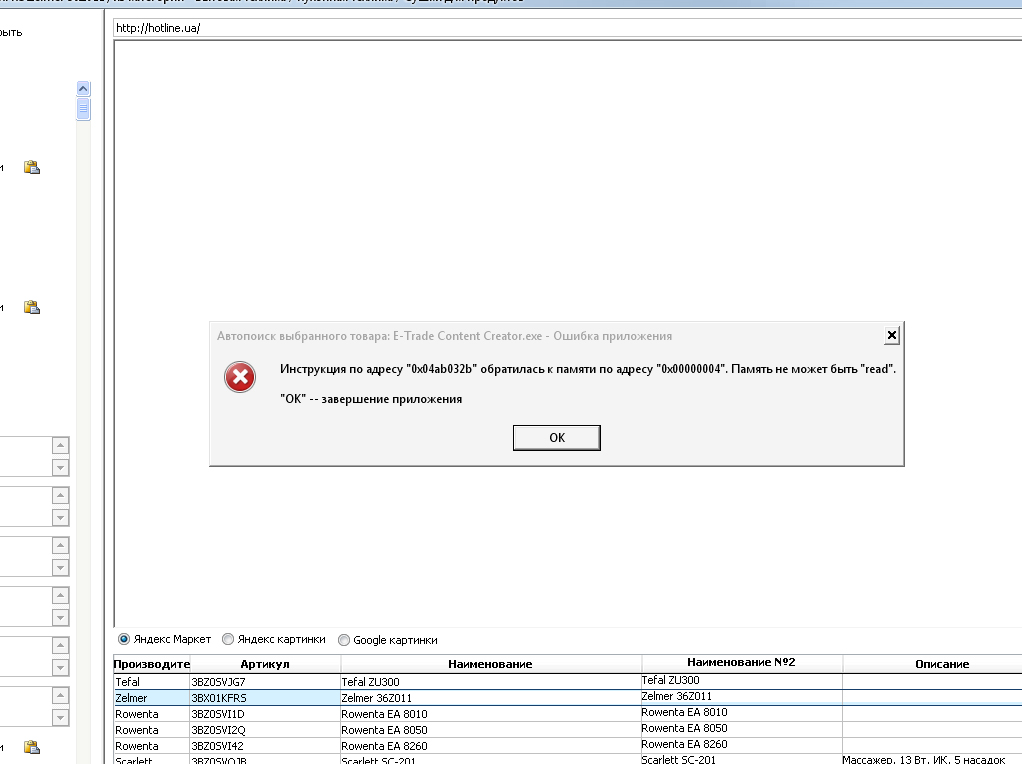The width and height of the screenshot is (1022, 764).
Task: Click Rowenta EA 8260 in the Наименование №2 column
Action: 742,744
